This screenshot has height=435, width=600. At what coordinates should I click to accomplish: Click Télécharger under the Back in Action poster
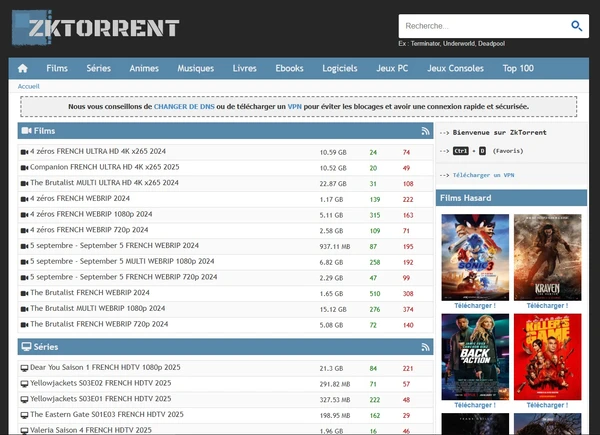(x=475, y=406)
